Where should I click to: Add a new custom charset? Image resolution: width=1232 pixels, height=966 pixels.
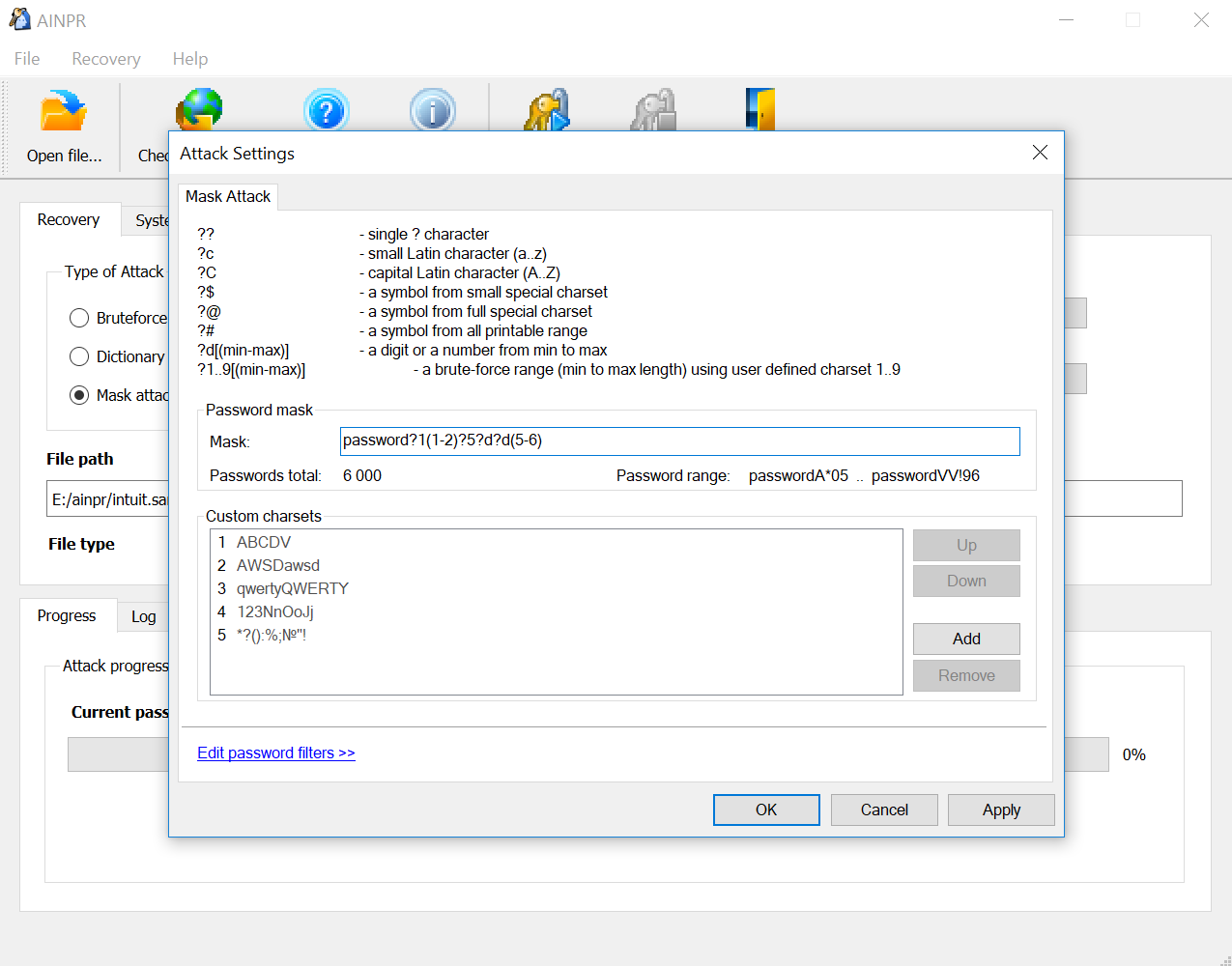coord(965,639)
